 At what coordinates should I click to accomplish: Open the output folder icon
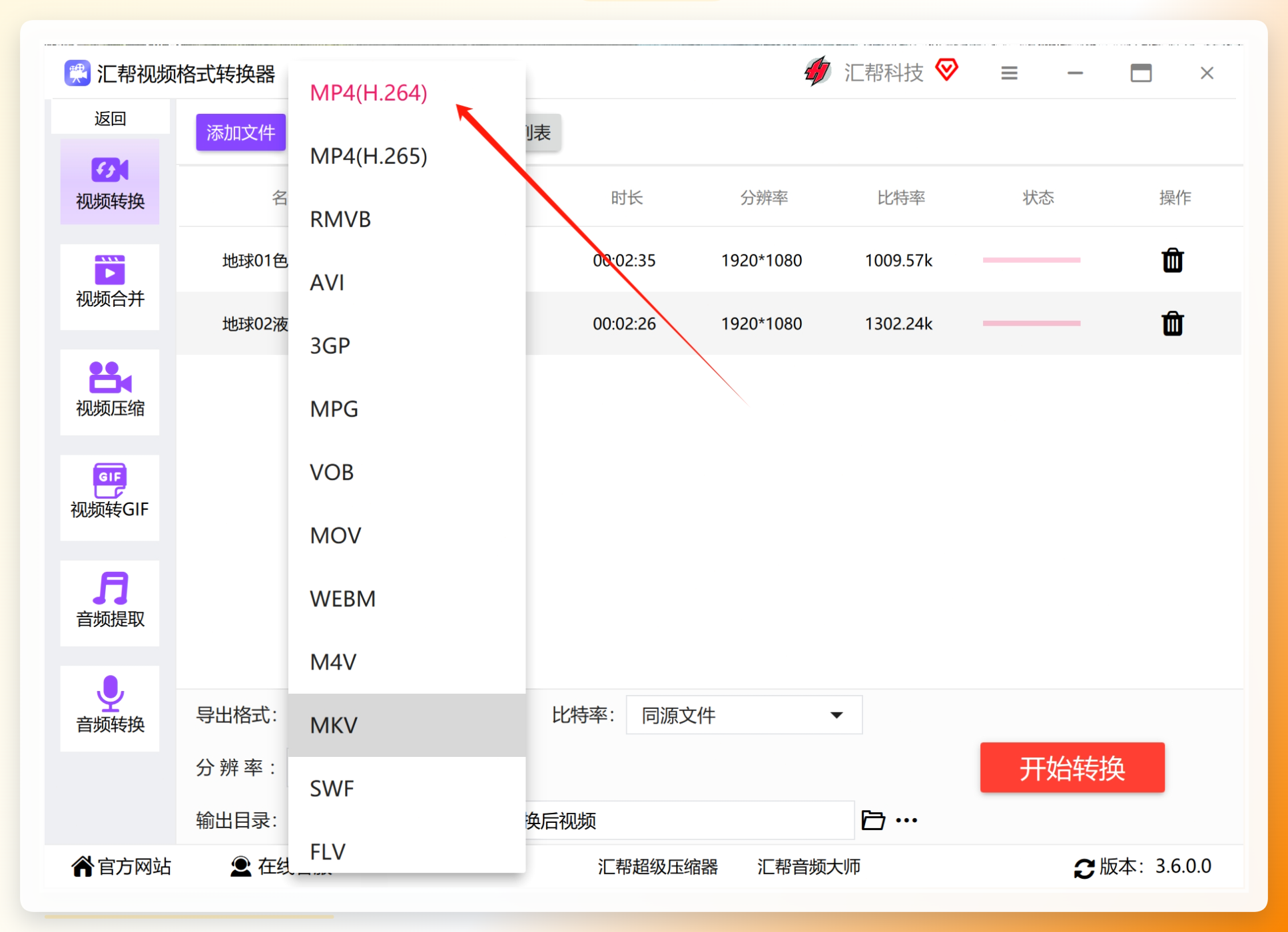click(x=872, y=820)
